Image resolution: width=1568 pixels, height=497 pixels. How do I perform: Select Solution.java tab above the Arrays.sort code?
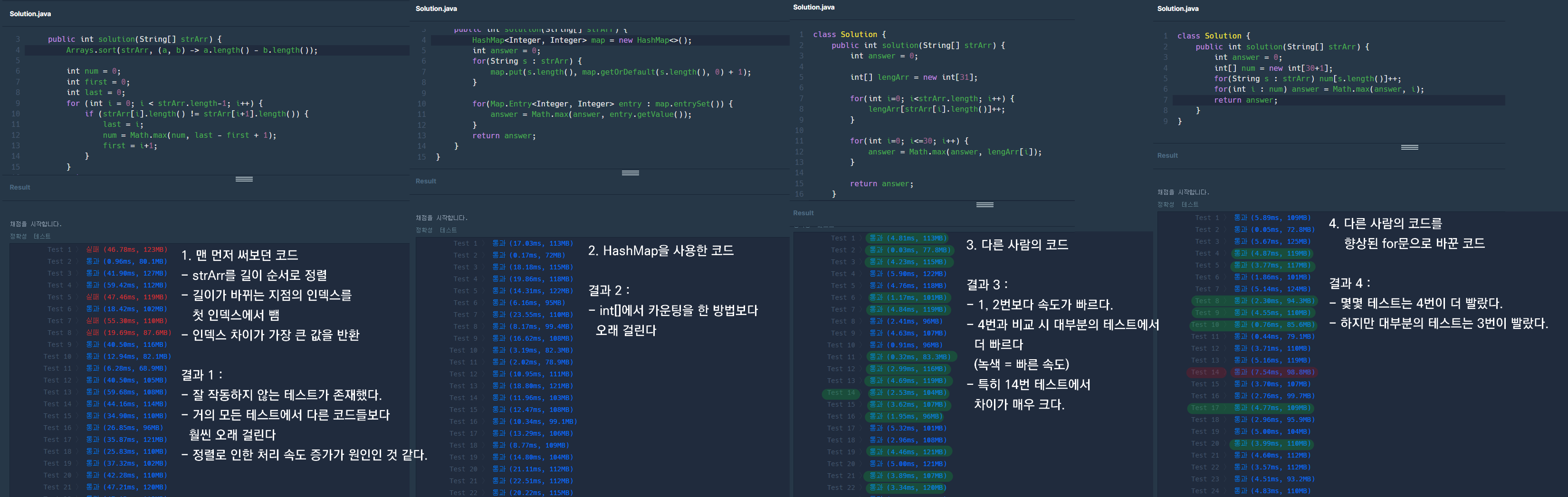click(30, 13)
